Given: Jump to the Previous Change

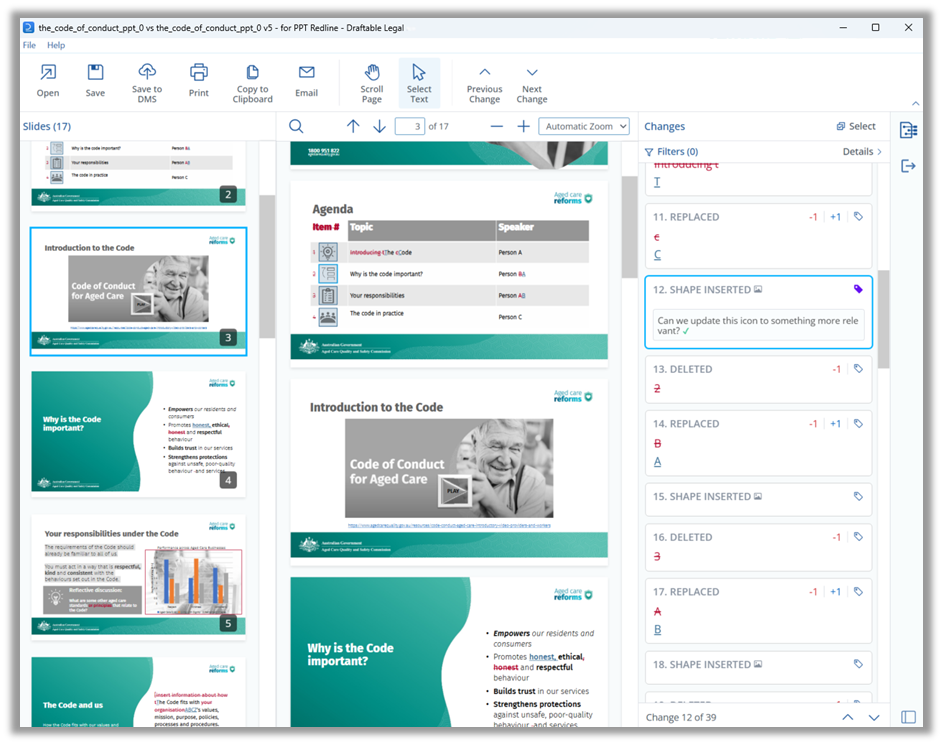Looking at the screenshot, I should [484, 80].
